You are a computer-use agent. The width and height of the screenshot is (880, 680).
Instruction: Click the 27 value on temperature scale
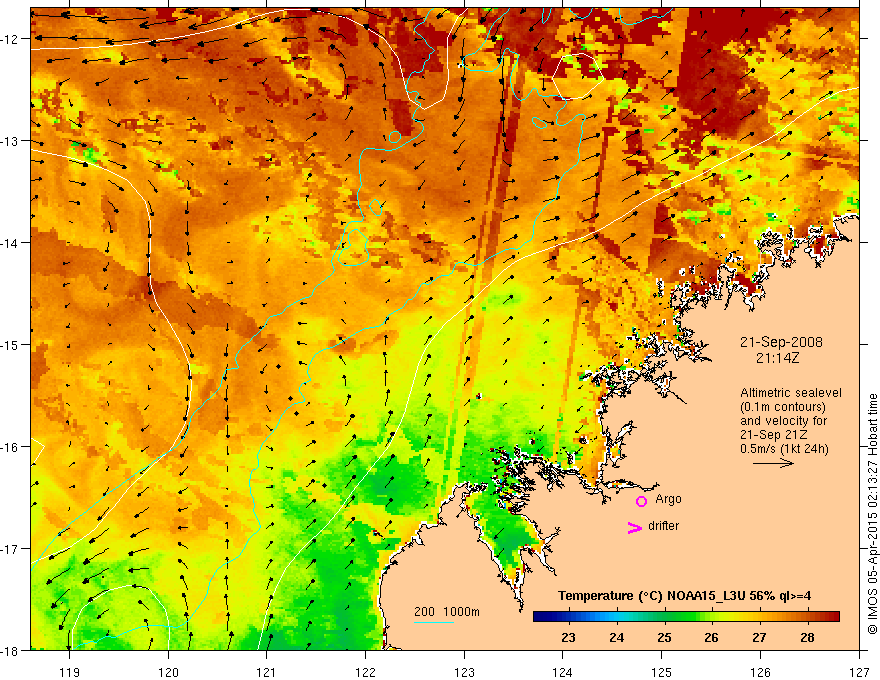[x=759, y=638]
